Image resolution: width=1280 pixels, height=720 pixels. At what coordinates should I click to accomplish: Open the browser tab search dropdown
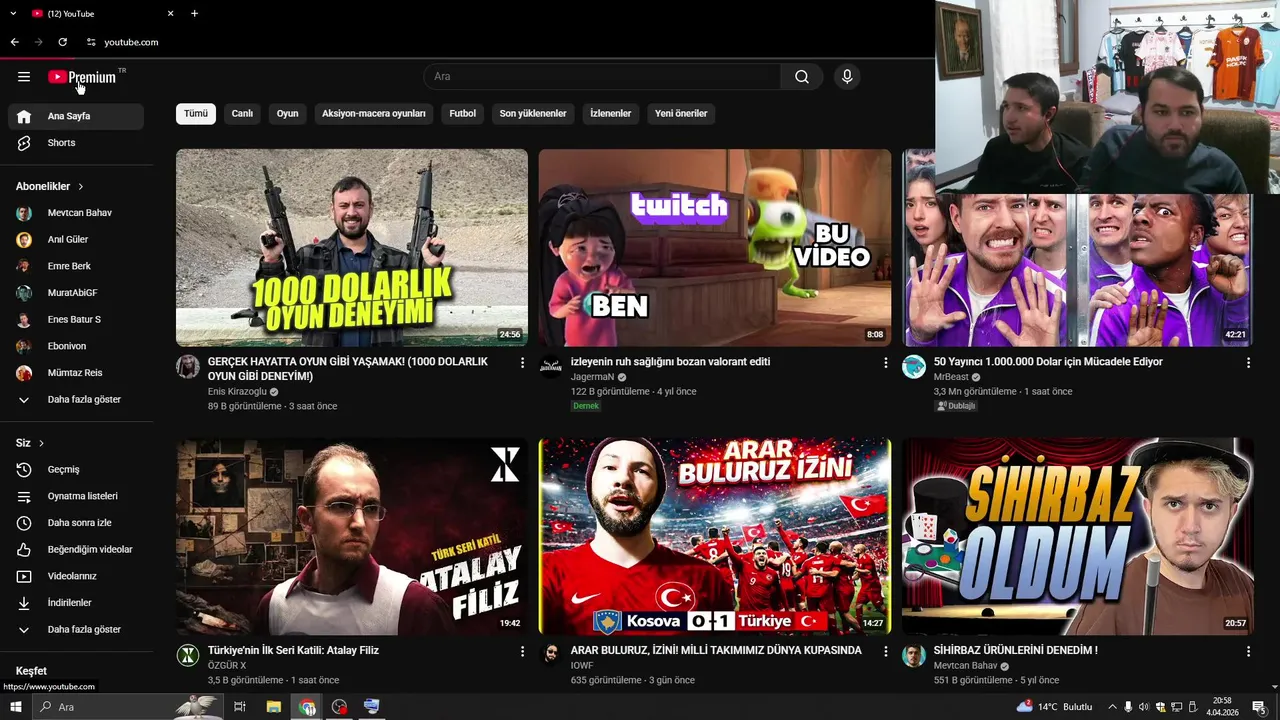point(13,13)
